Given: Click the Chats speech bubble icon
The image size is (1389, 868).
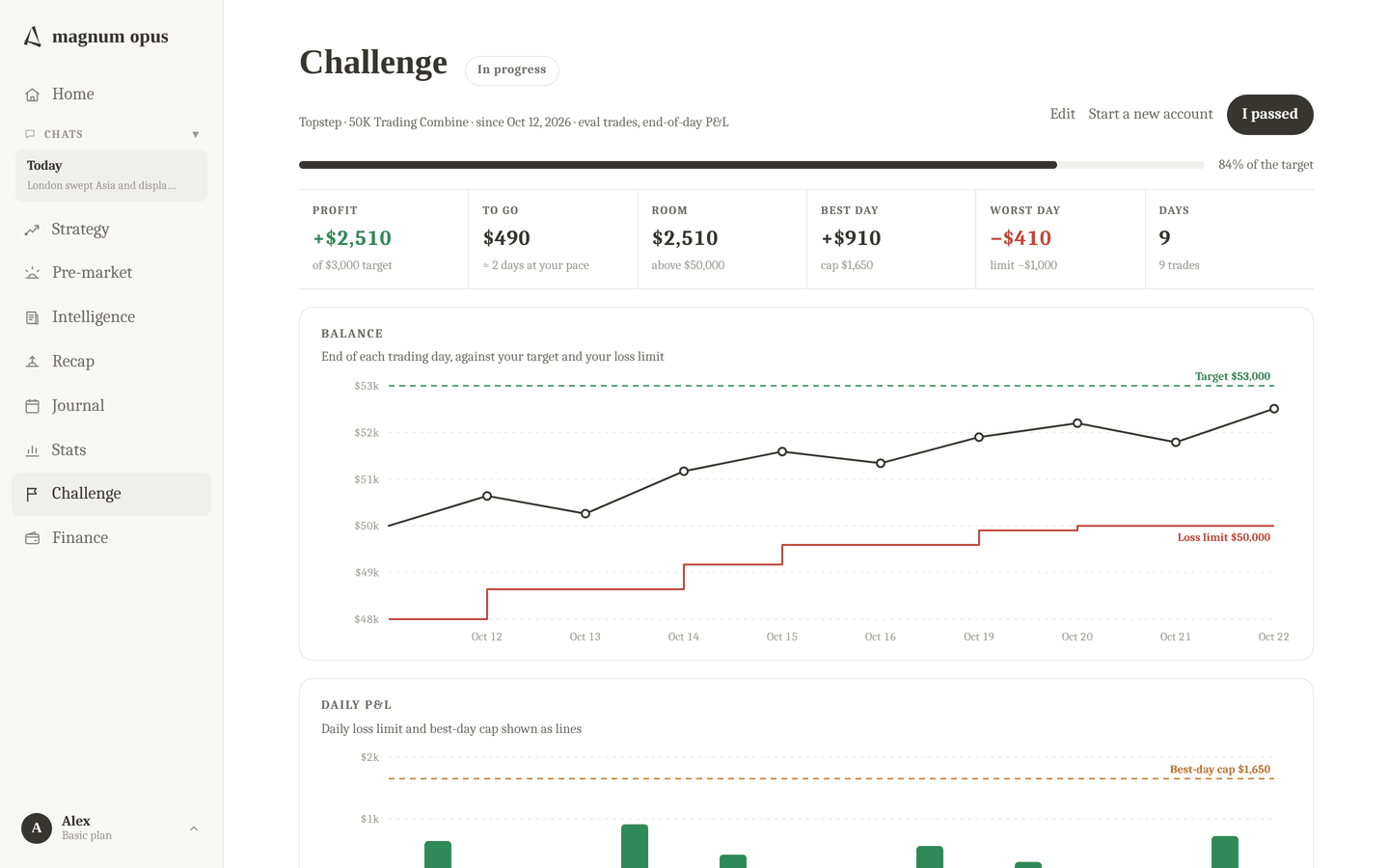Looking at the screenshot, I should 30,134.
